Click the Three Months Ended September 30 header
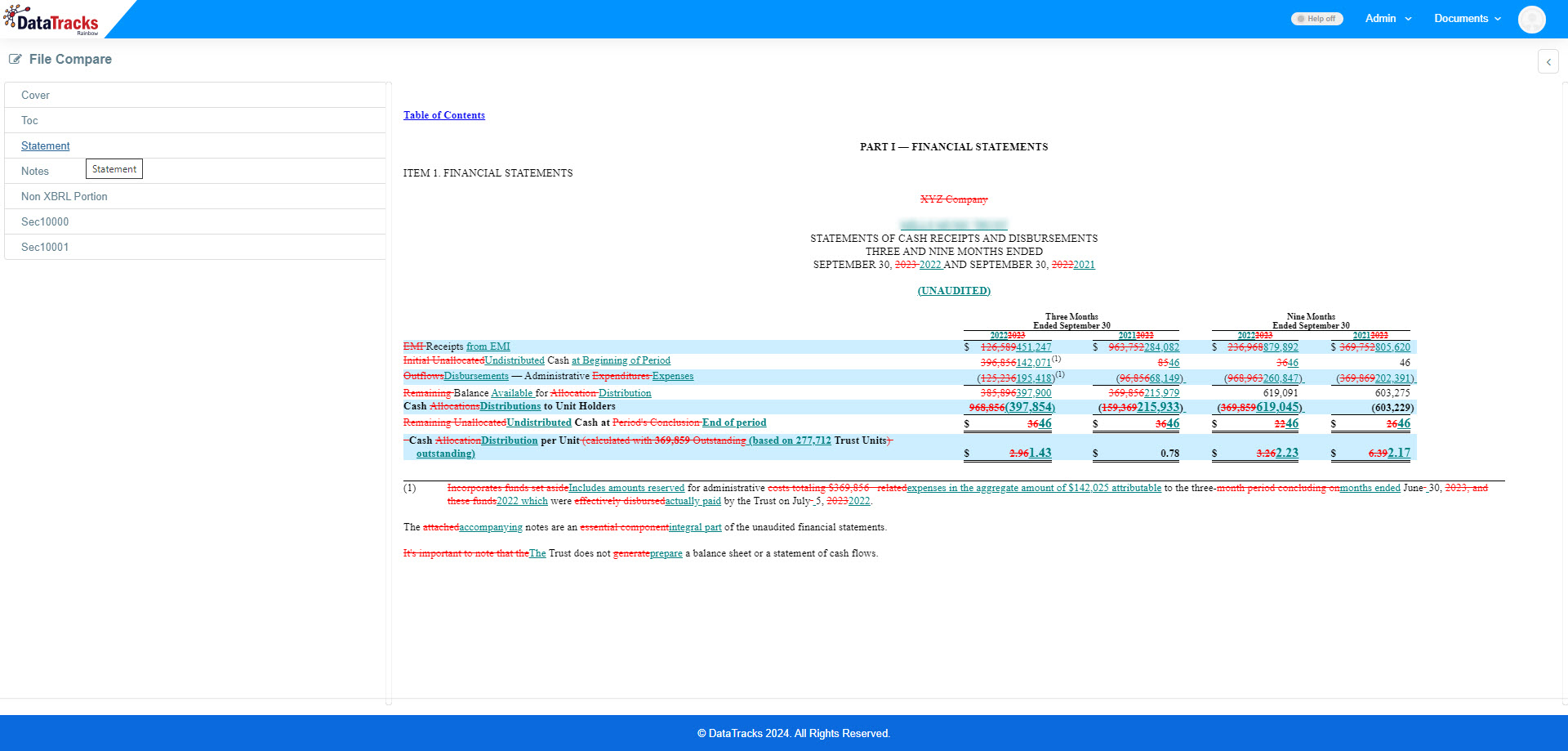The image size is (1568, 751). pos(1071,321)
